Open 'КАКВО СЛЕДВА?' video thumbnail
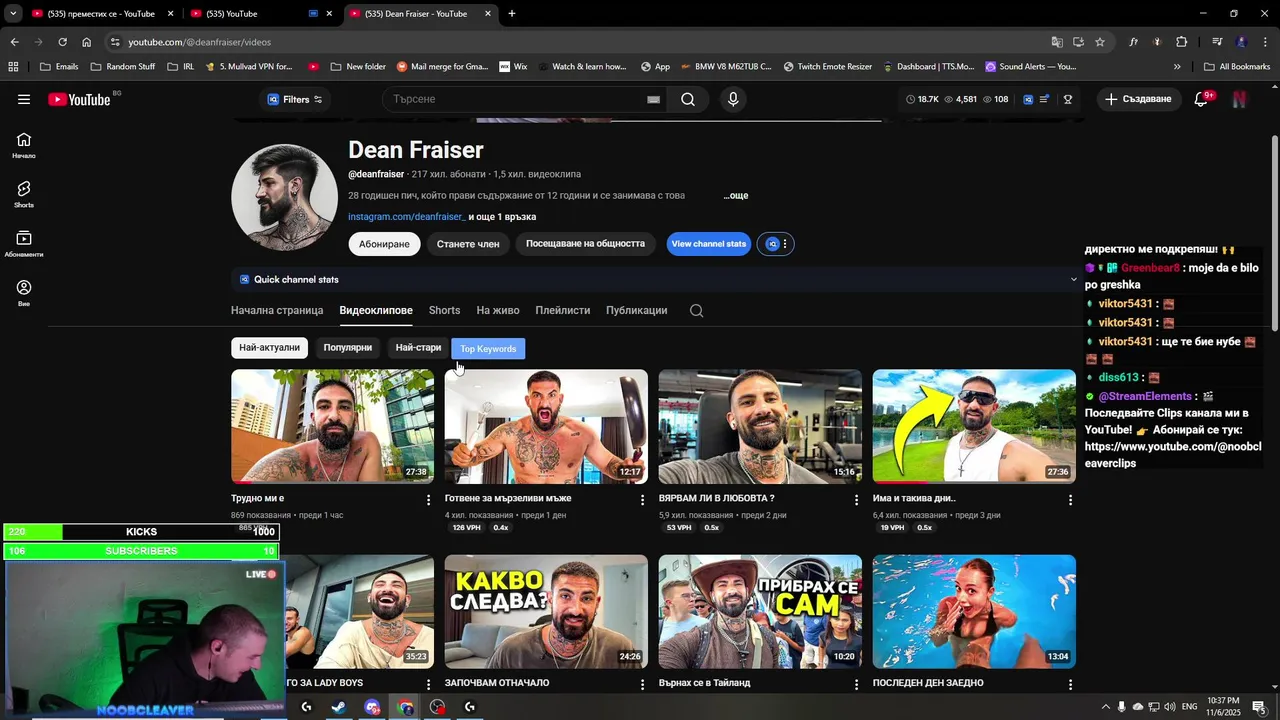The height and width of the screenshot is (720, 1280). 546,612
